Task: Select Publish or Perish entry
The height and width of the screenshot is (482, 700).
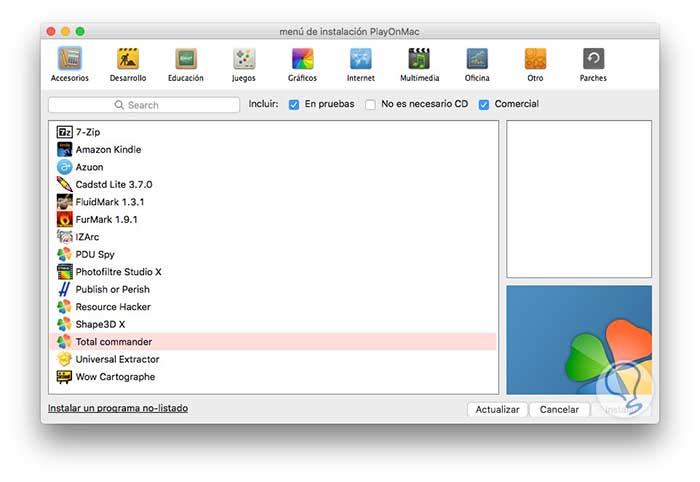Action: tap(112, 289)
